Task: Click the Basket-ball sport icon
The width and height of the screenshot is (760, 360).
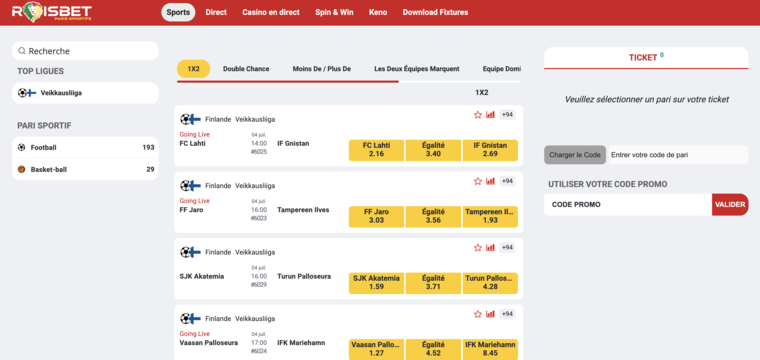Action: (x=21, y=170)
